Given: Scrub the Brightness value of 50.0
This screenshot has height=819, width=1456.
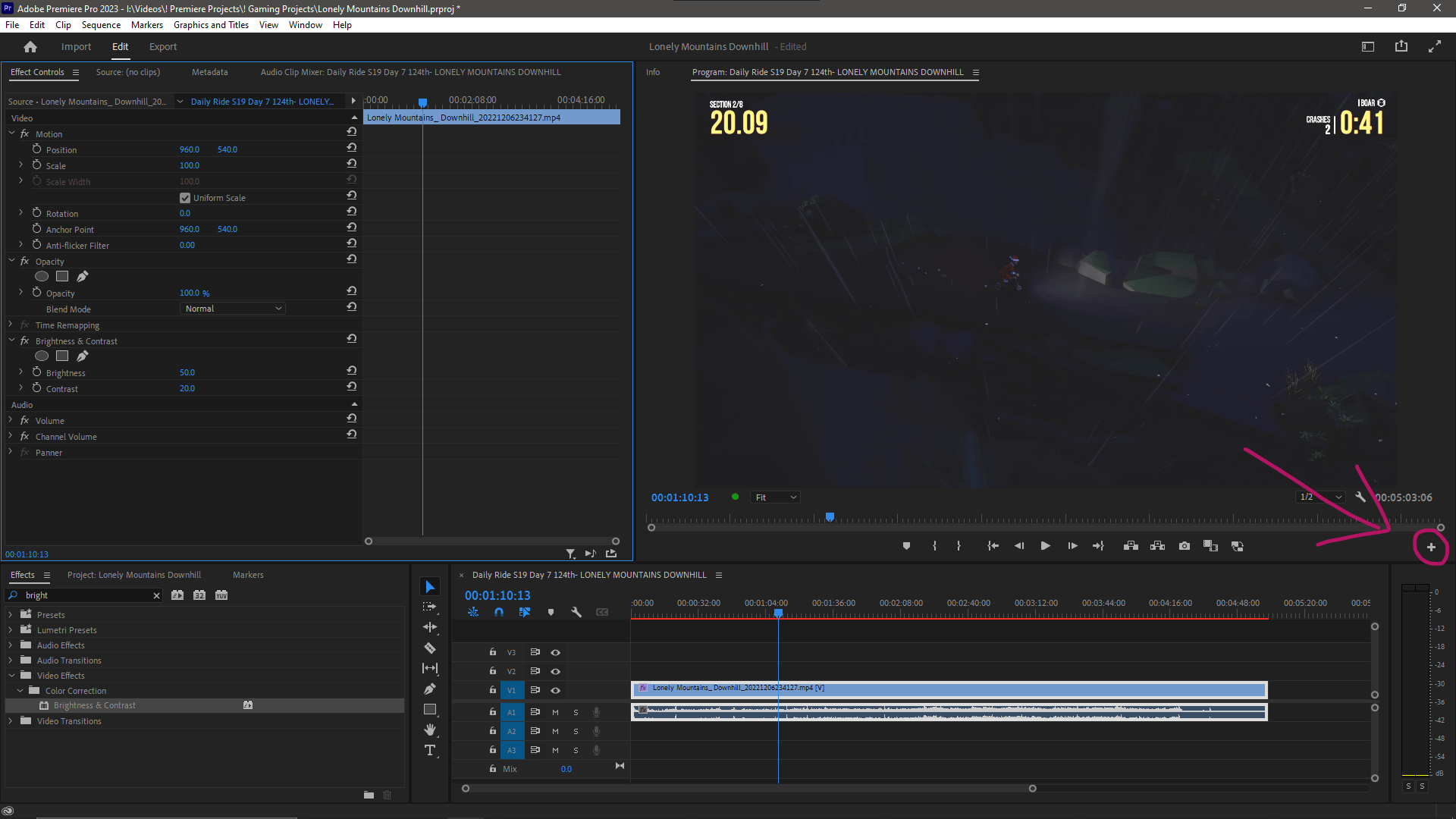Looking at the screenshot, I should tap(187, 372).
